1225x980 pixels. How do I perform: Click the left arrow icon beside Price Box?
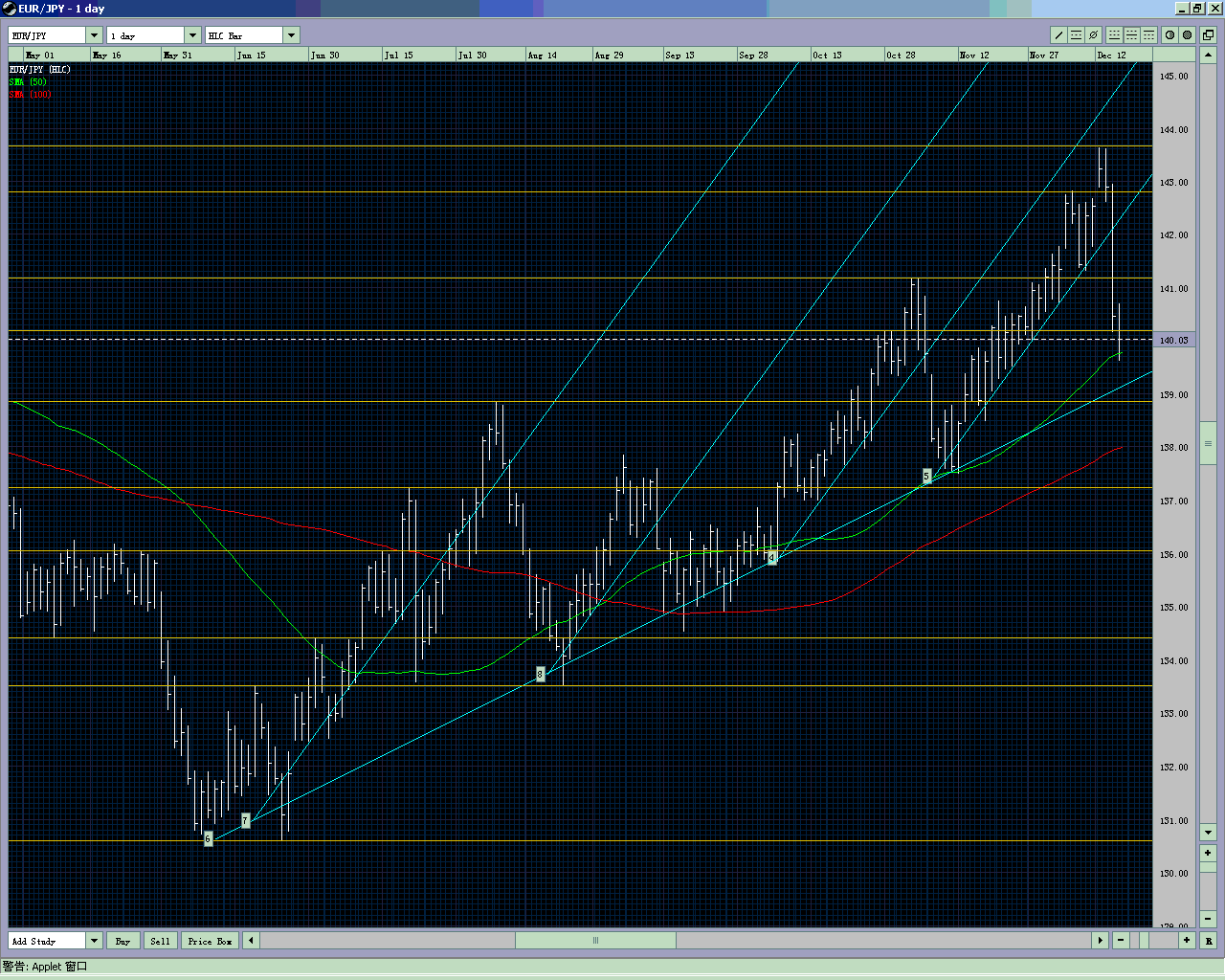250,940
